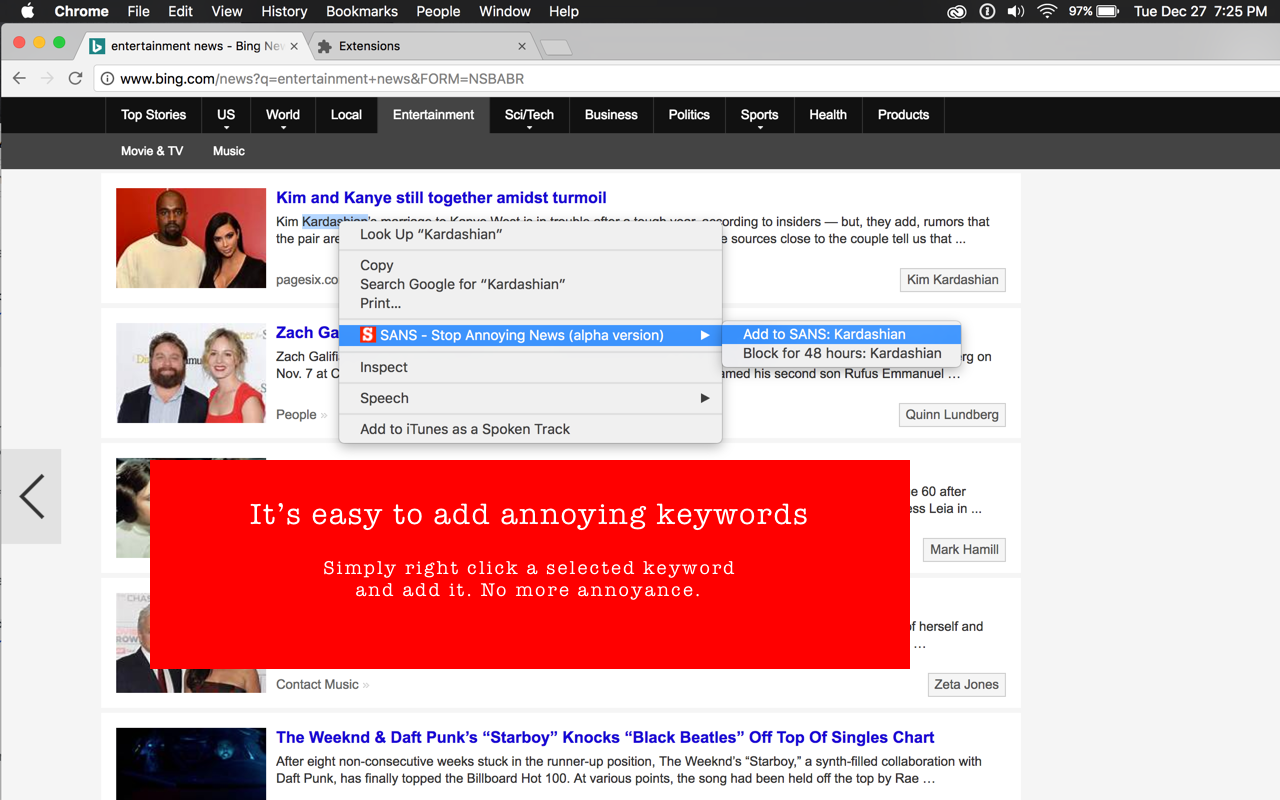This screenshot has height=800, width=1280.
Task: Click the SANS extension icon in context menu
Action: pos(368,335)
